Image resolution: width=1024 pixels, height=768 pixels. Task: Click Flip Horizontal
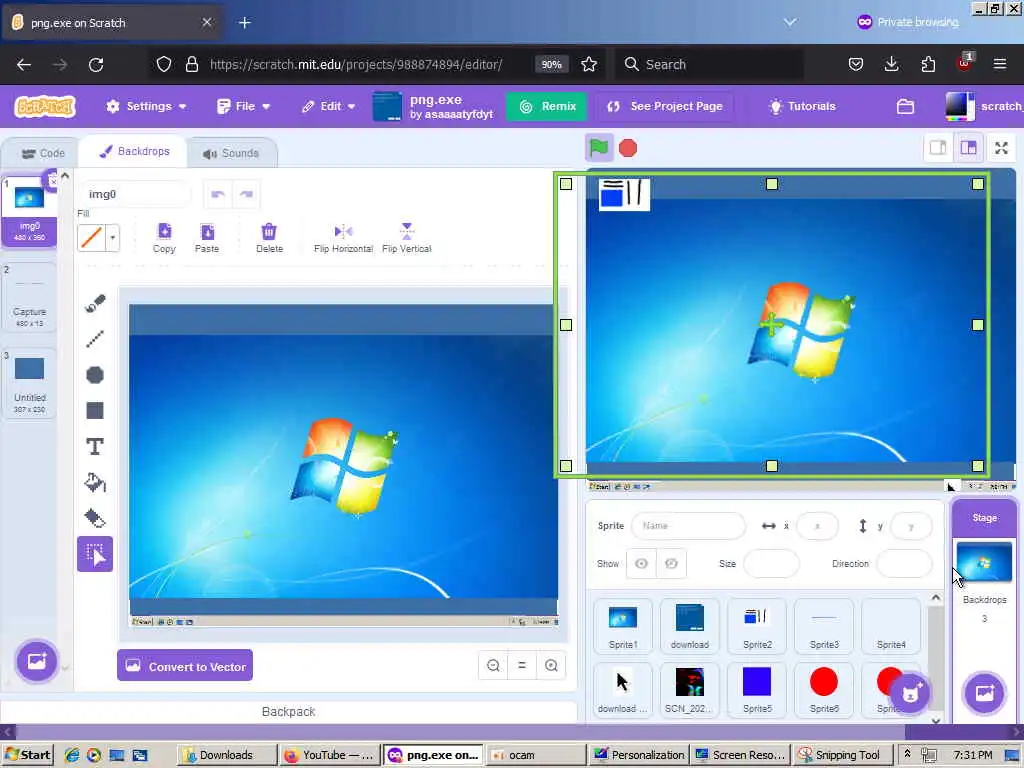pyautogui.click(x=343, y=238)
